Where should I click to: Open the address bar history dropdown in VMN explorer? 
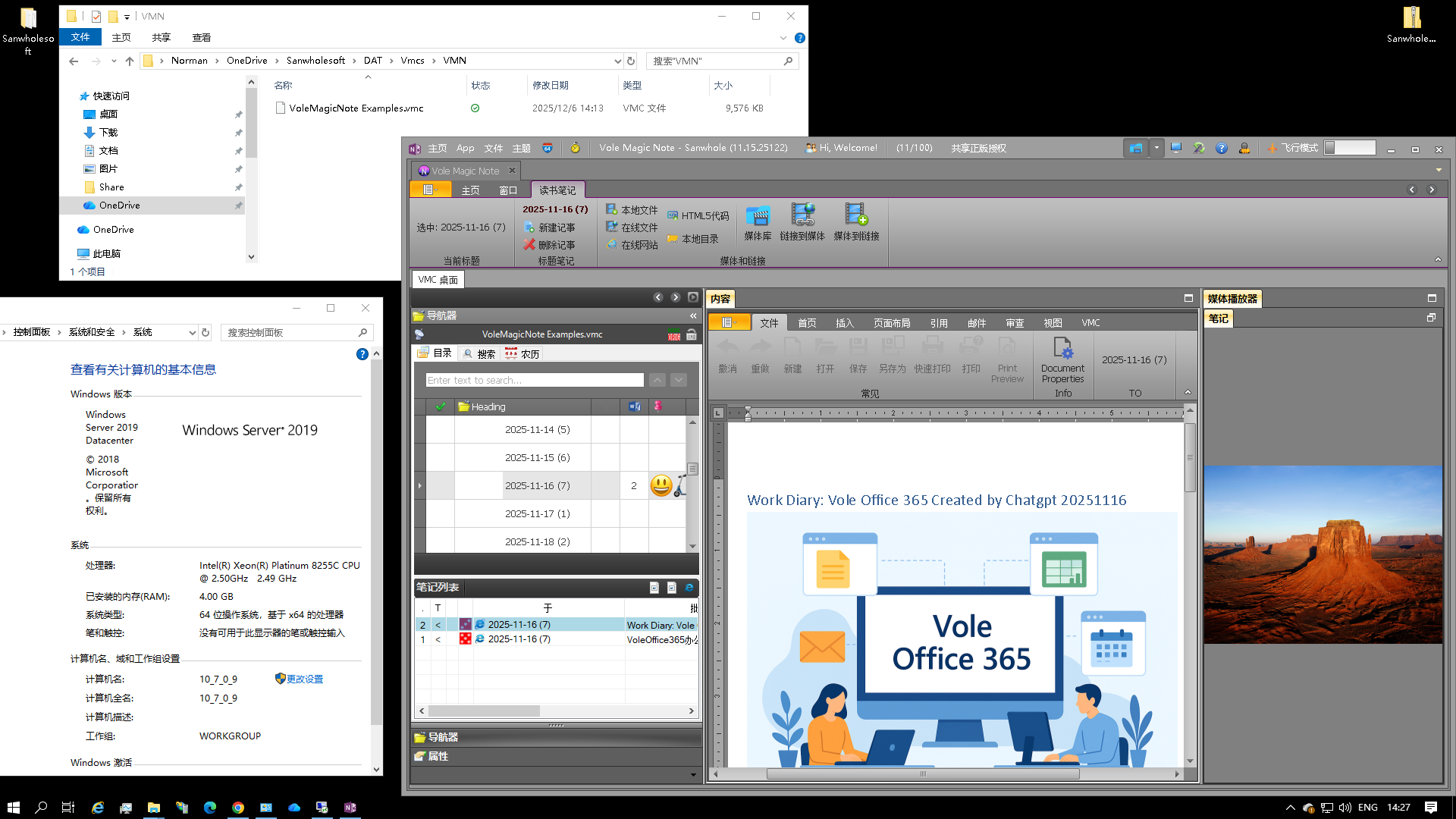tap(617, 61)
